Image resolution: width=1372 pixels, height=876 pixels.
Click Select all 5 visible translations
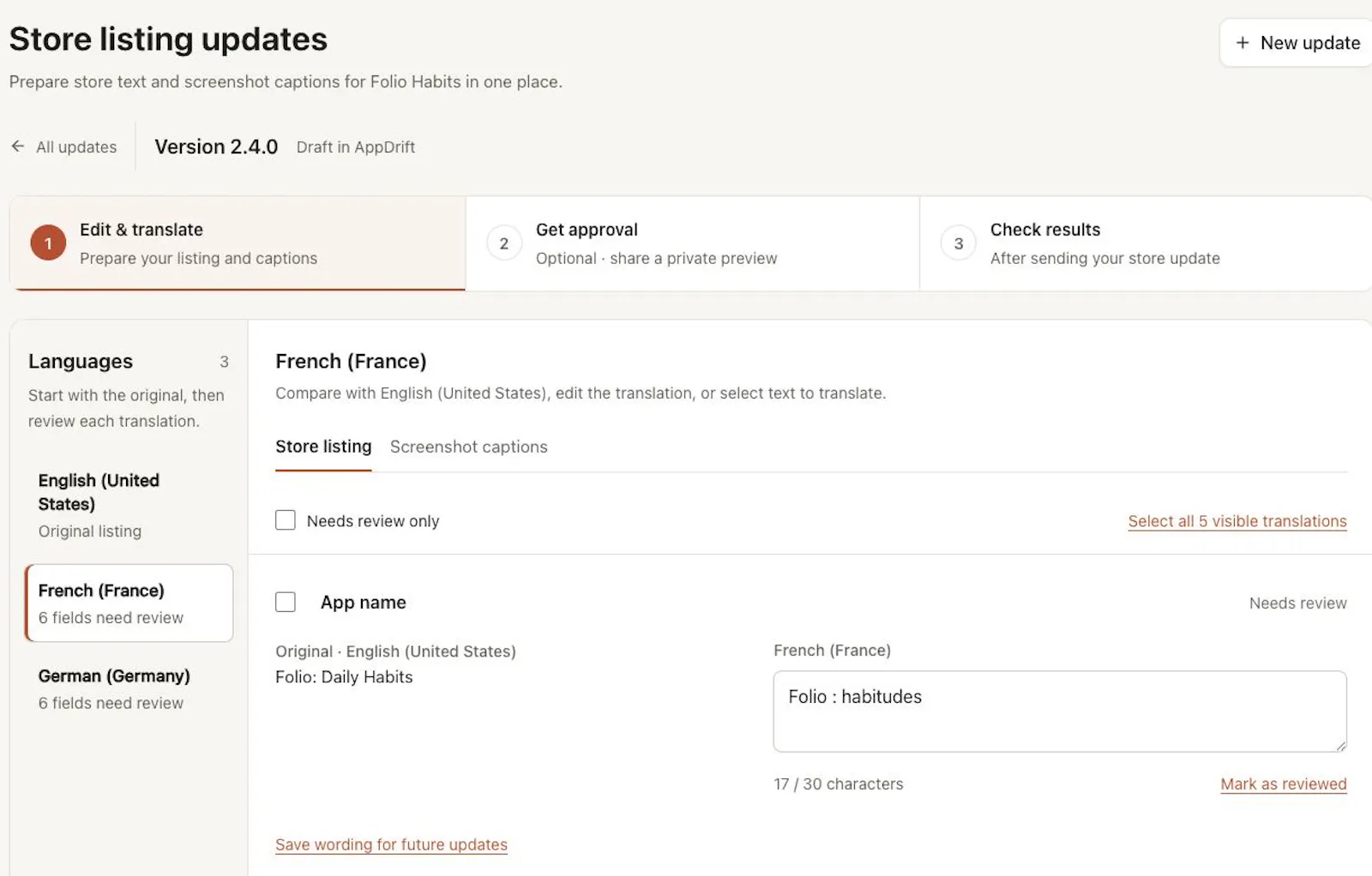click(x=1237, y=521)
